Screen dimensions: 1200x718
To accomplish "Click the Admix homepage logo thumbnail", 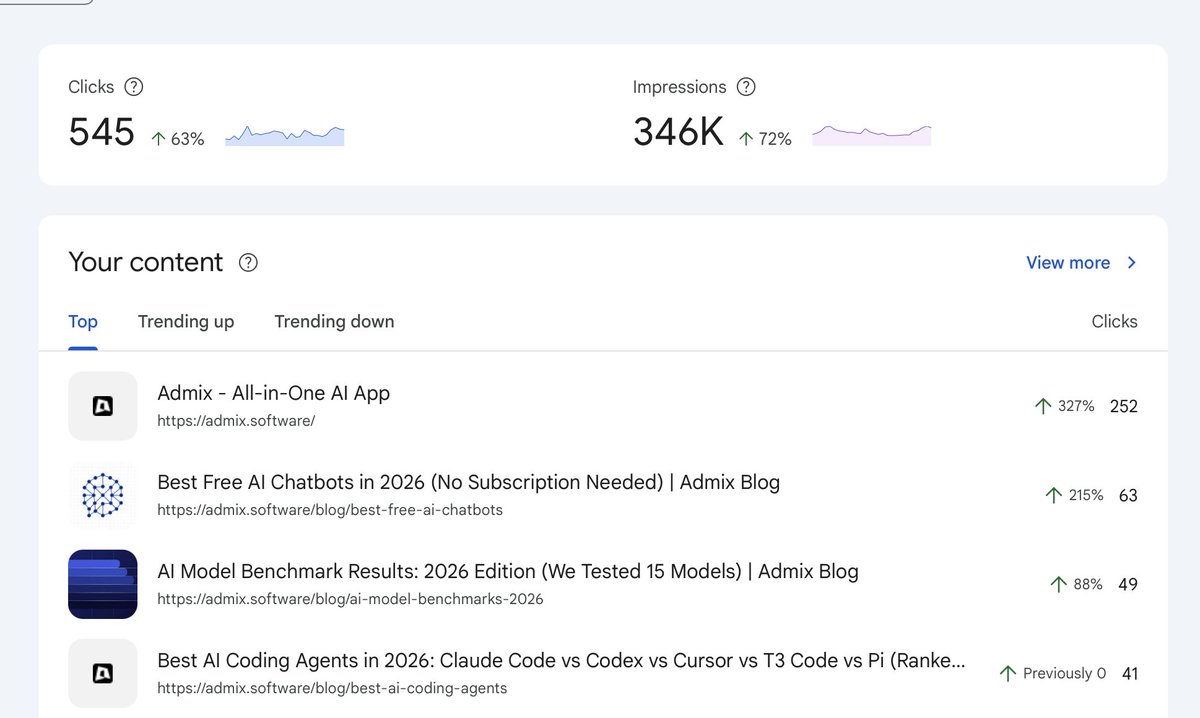I will pos(103,406).
